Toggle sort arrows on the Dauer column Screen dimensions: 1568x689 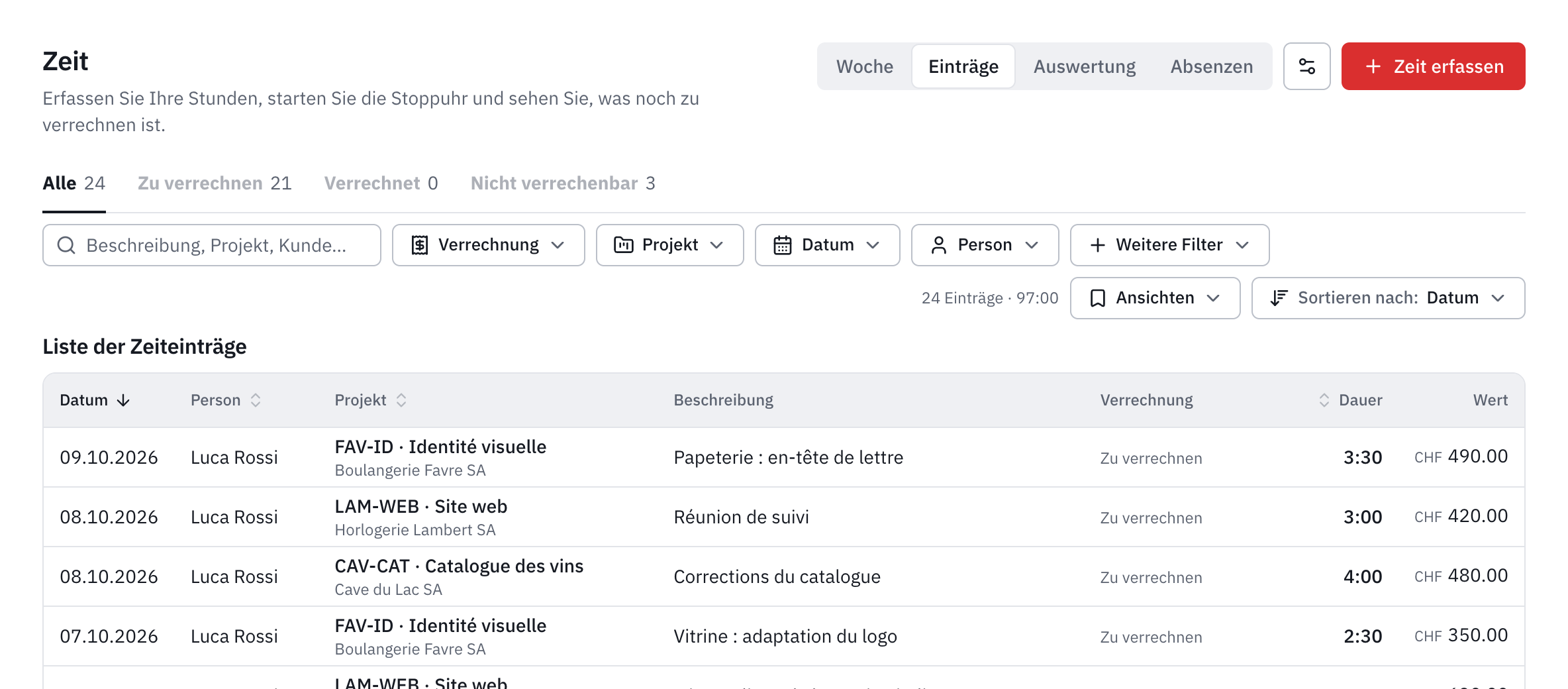point(1324,400)
